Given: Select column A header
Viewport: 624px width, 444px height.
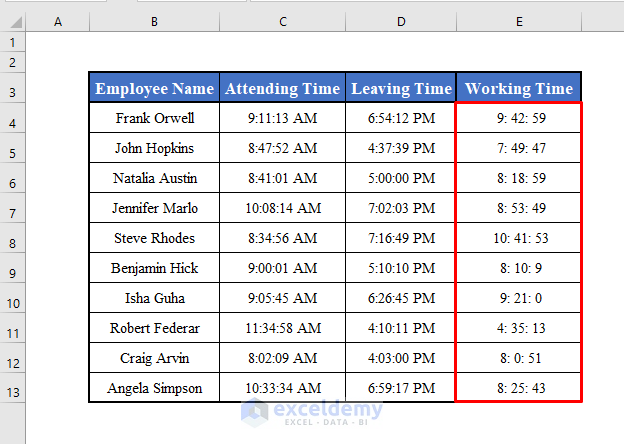Looking at the screenshot, I should pos(58,21).
